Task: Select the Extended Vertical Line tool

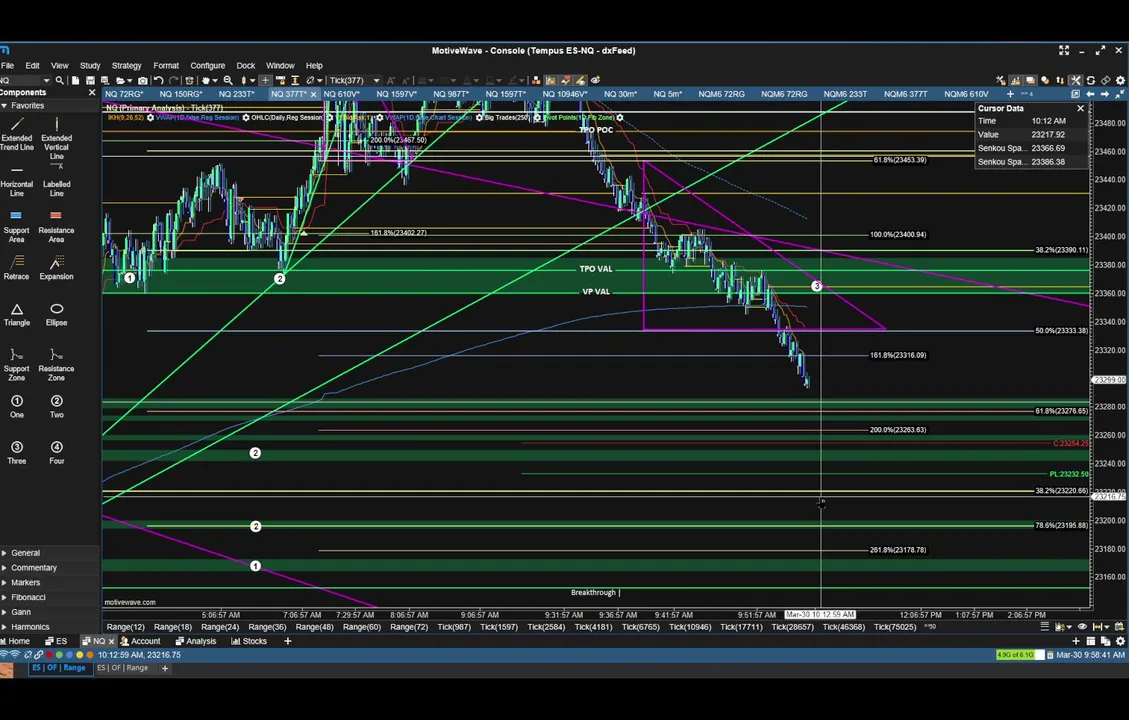Action: point(56,138)
